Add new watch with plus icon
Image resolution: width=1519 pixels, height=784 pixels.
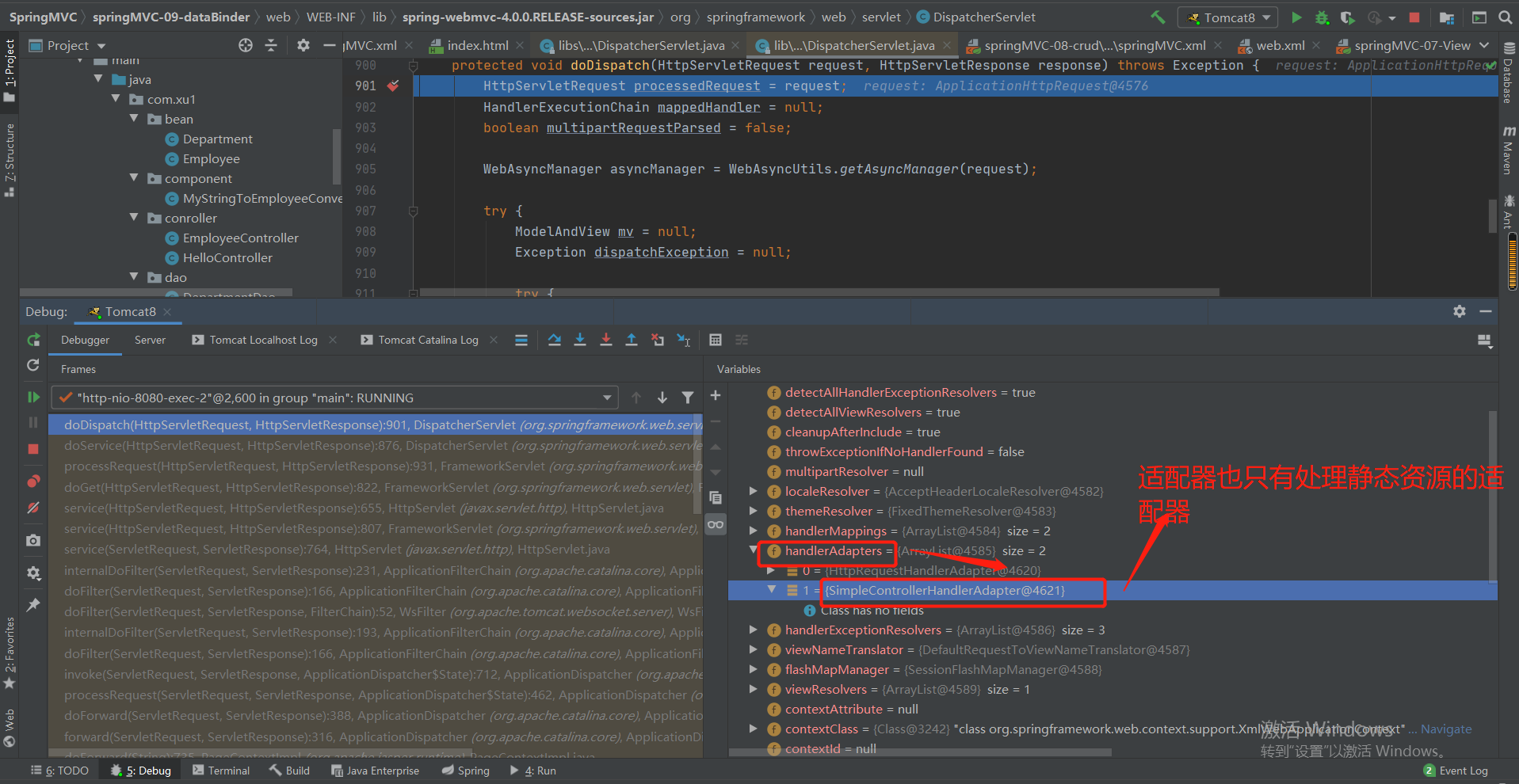pyautogui.click(x=716, y=395)
